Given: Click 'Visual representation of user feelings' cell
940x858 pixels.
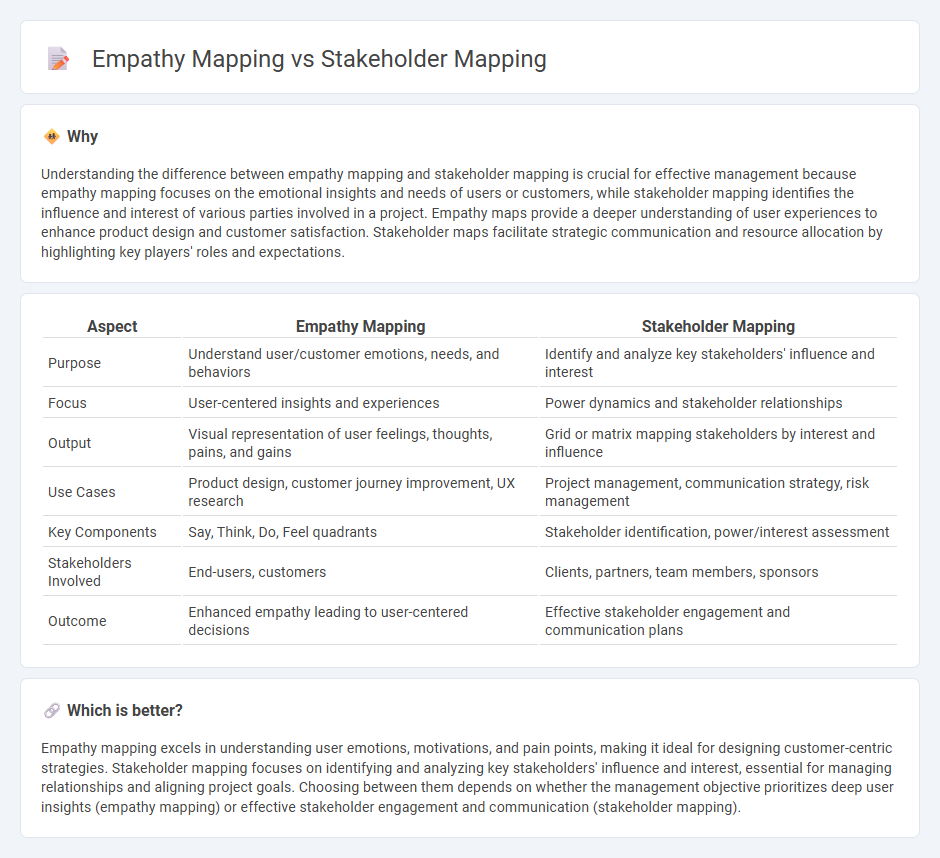Looking at the screenshot, I should click(x=360, y=443).
